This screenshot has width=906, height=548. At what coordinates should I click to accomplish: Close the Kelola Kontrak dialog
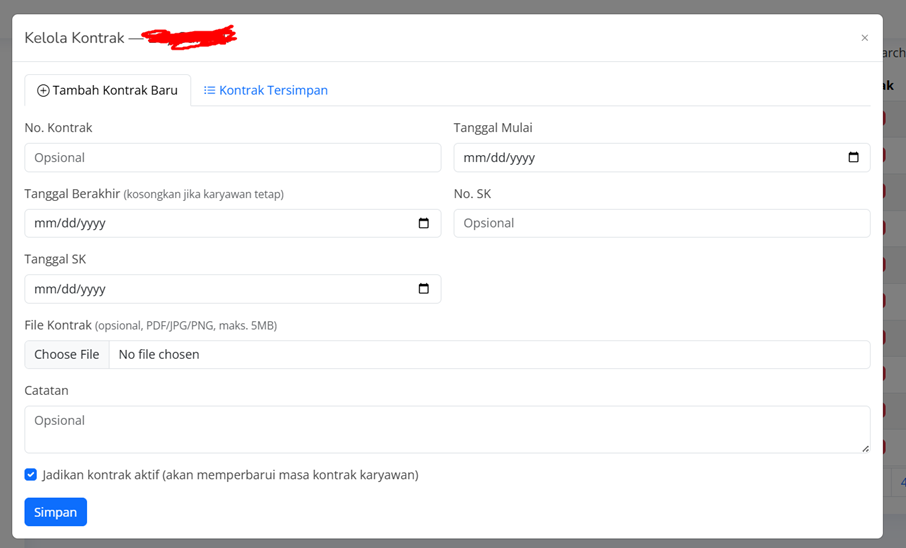(864, 38)
